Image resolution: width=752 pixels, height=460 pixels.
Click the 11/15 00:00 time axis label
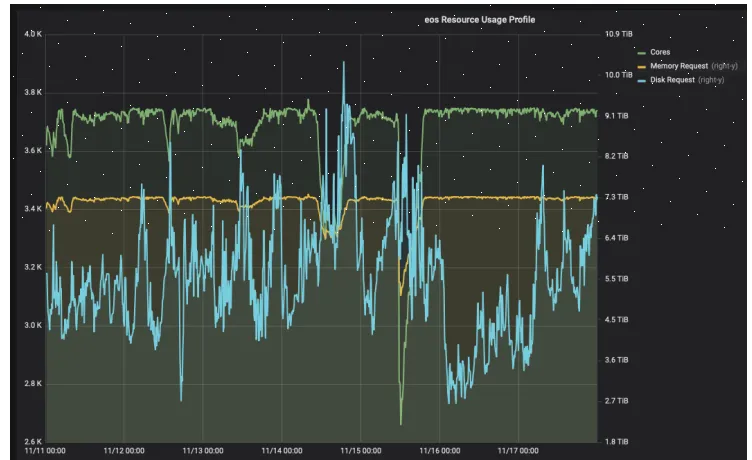(x=361, y=451)
